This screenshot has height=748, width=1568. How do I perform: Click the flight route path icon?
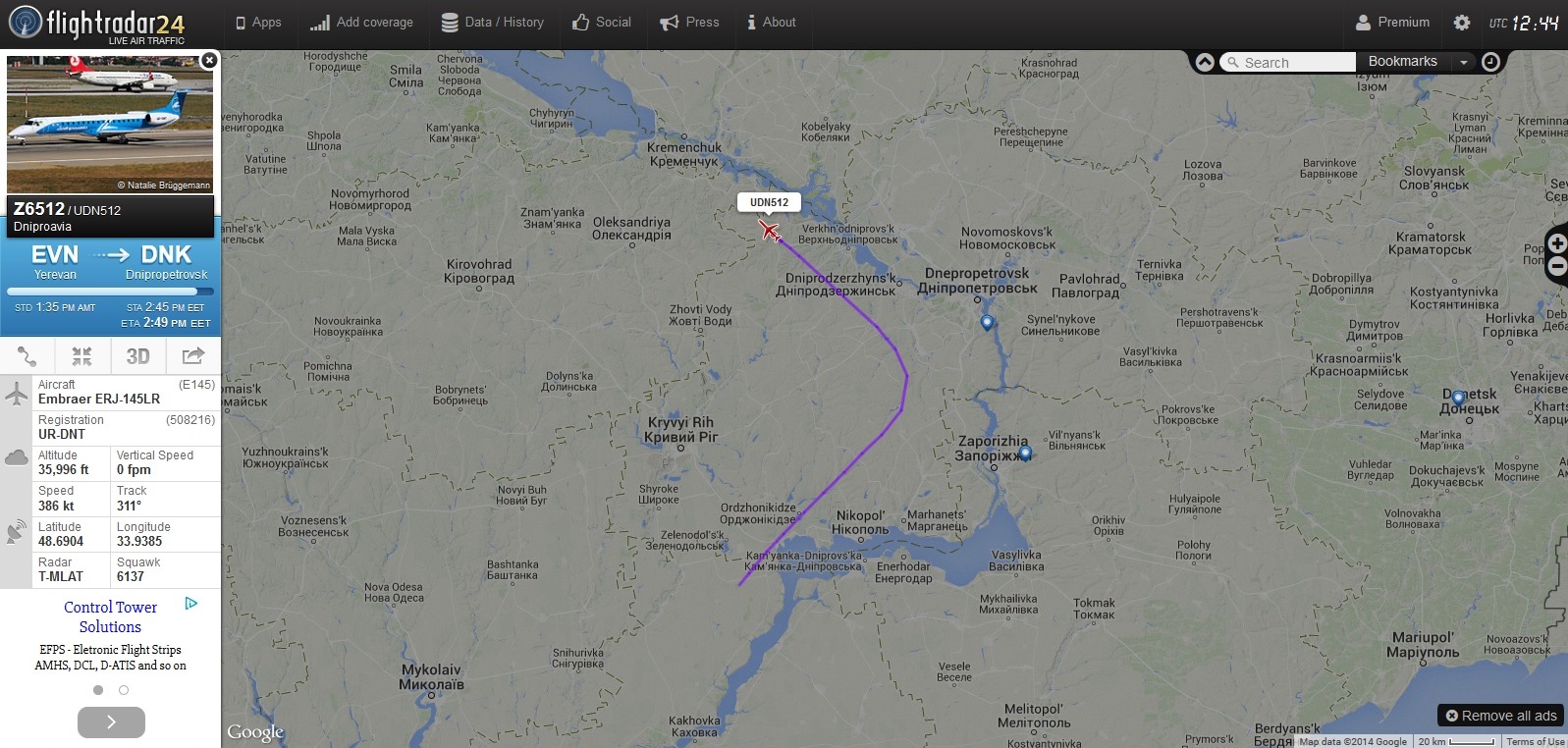point(27,356)
